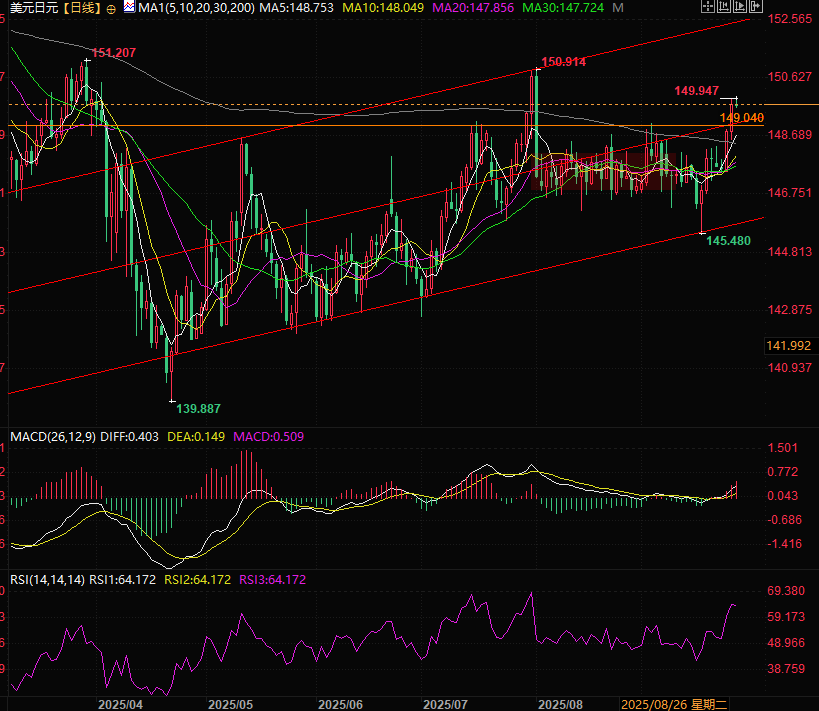Click the 2025/08/26 星期二 date marker
819x711 pixels.
point(674,704)
